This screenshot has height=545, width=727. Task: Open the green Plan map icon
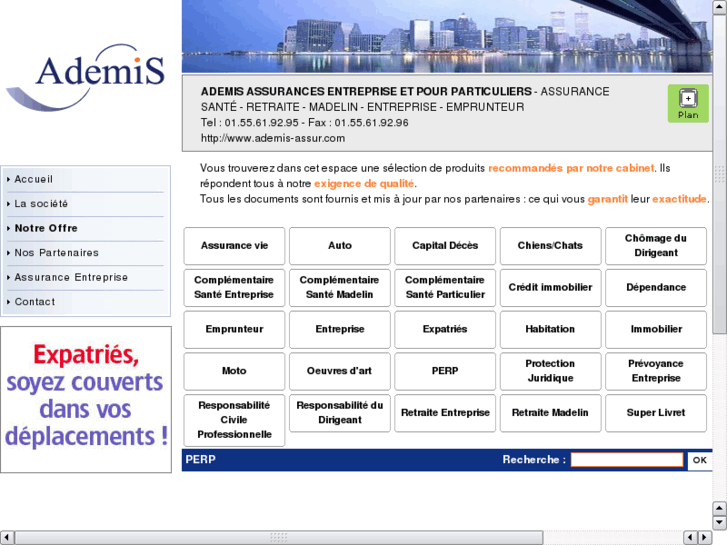coord(688,103)
